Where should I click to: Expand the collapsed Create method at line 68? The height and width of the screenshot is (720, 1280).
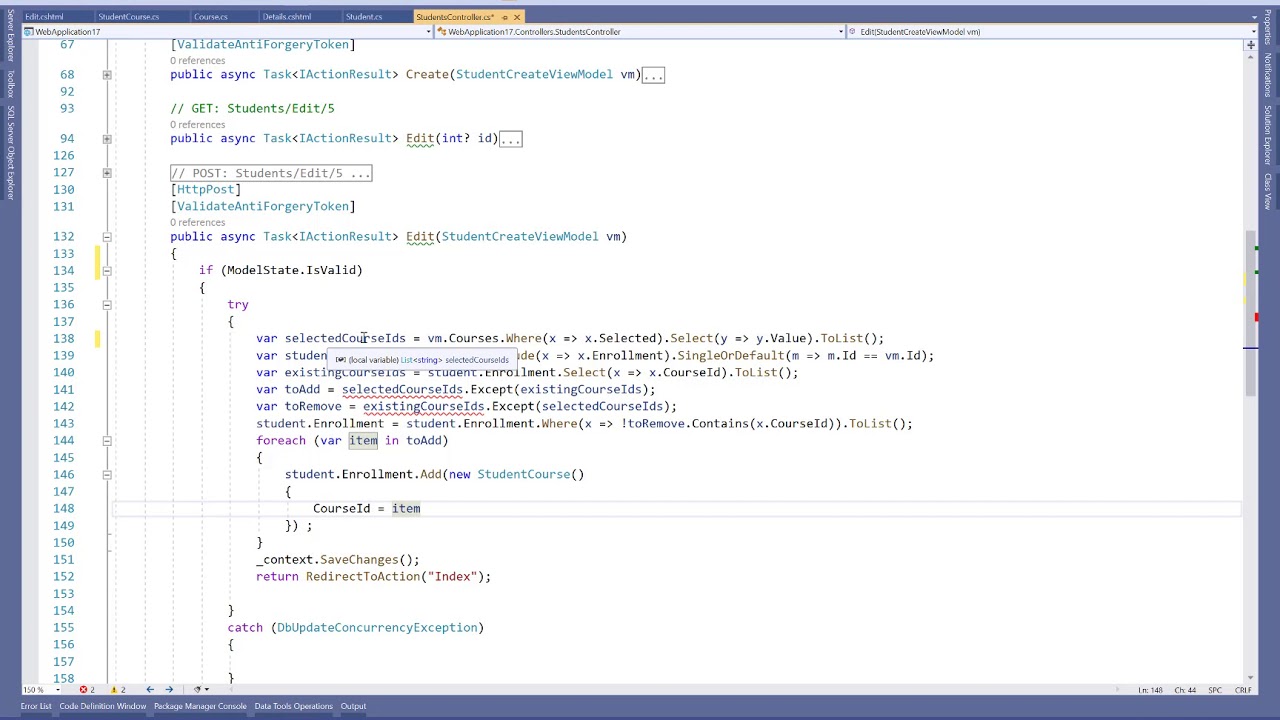point(106,74)
